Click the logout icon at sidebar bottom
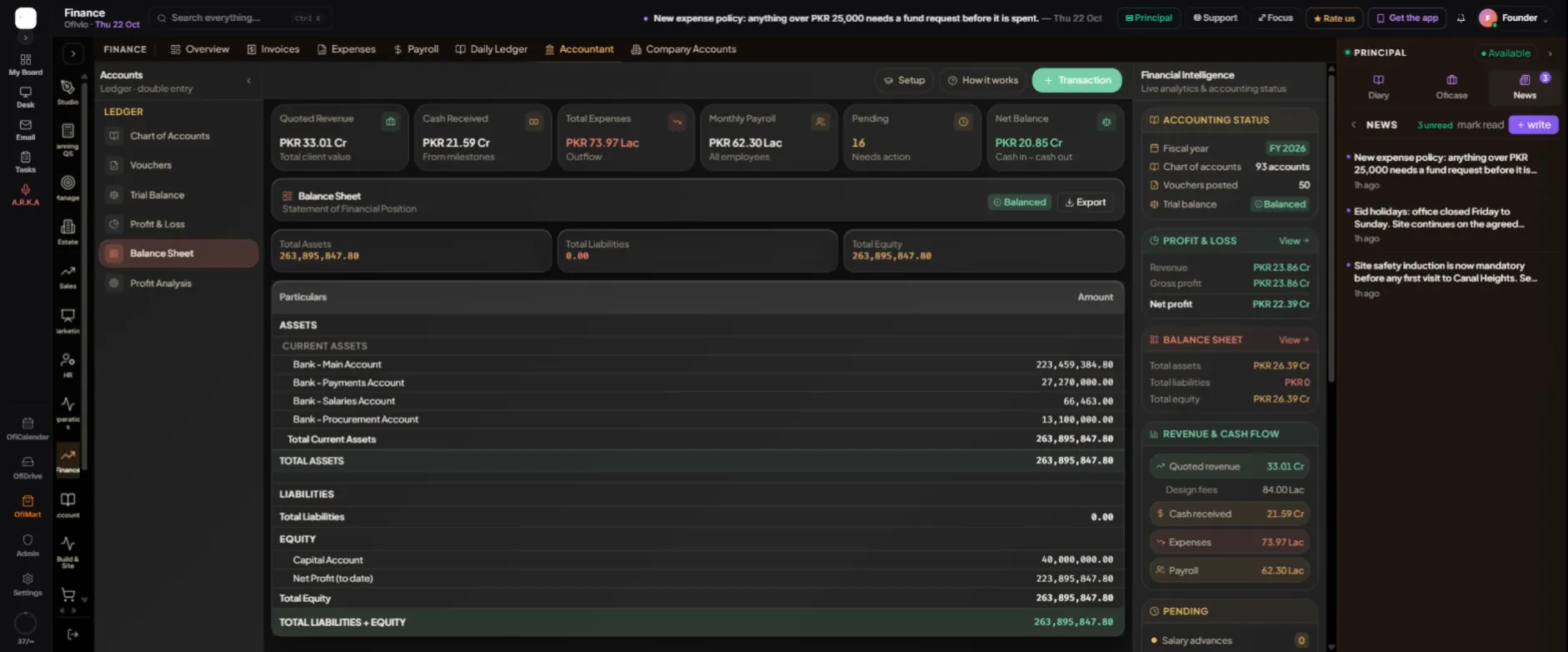The height and width of the screenshot is (652, 1568). point(72,634)
